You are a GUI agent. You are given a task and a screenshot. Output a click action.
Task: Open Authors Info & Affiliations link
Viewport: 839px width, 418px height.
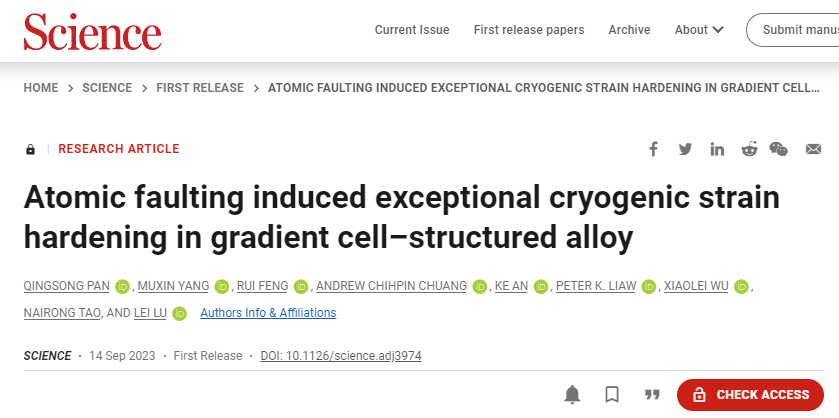pos(268,313)
